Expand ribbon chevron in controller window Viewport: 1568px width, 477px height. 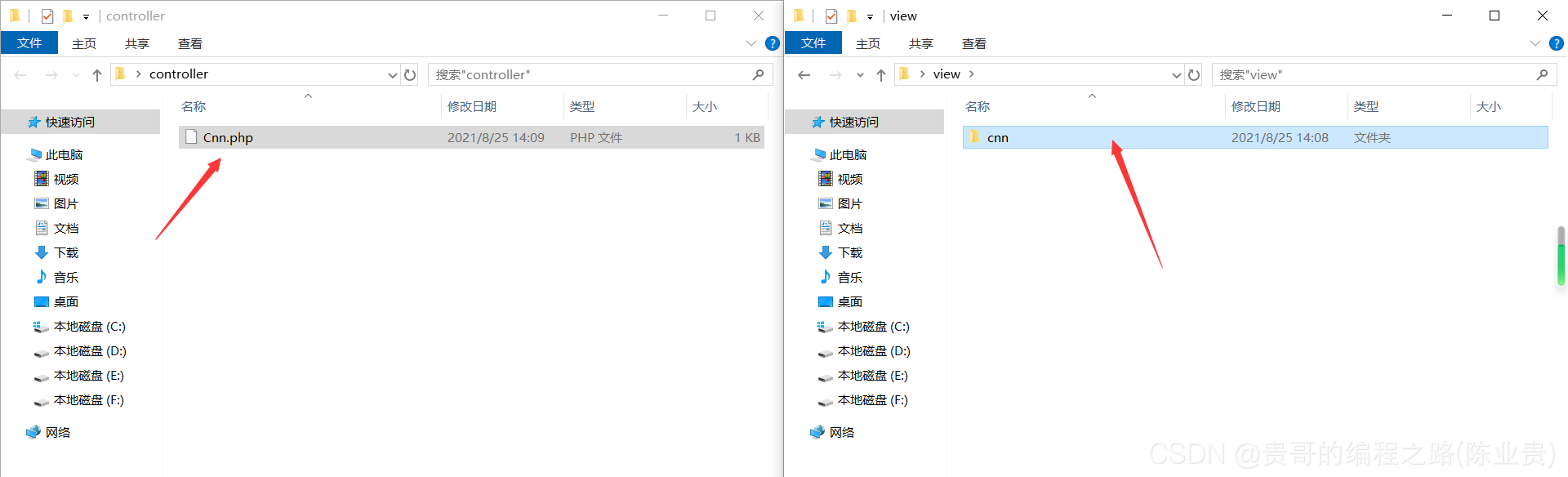[751, 43]
